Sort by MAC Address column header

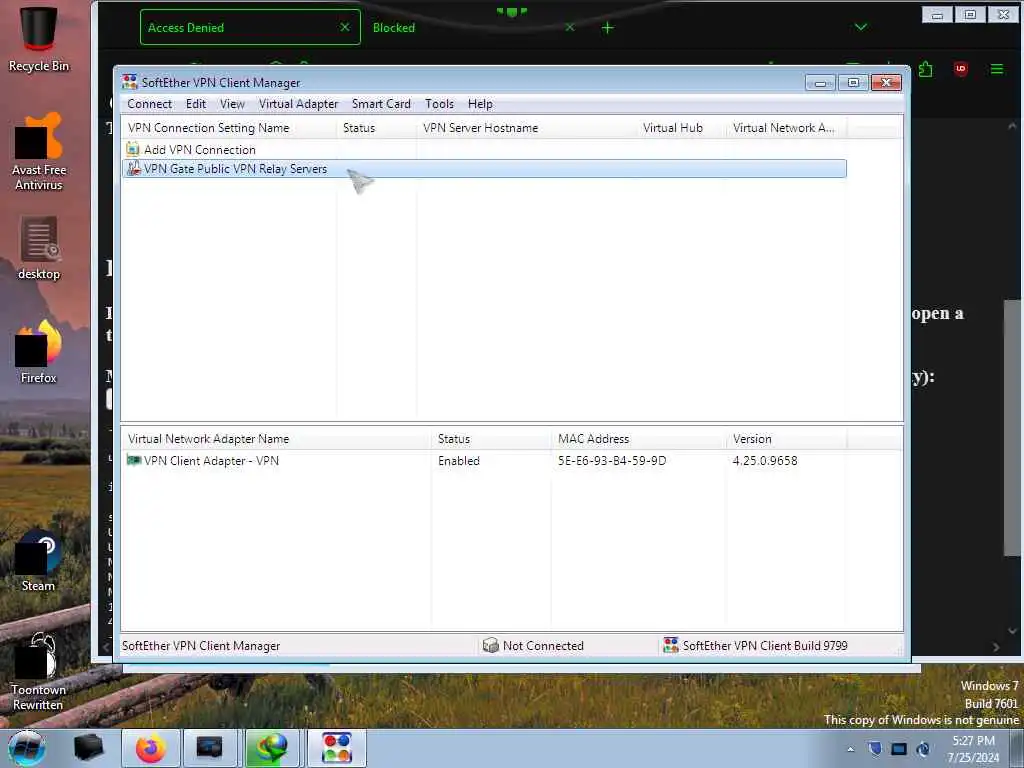pos(637,439)
